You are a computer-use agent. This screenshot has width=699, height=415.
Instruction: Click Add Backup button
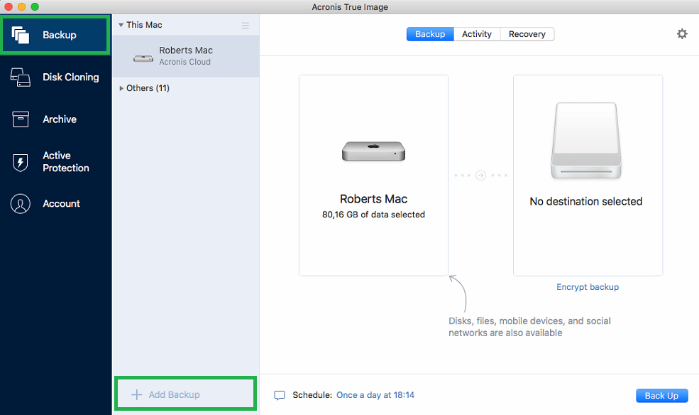(185, 394)
